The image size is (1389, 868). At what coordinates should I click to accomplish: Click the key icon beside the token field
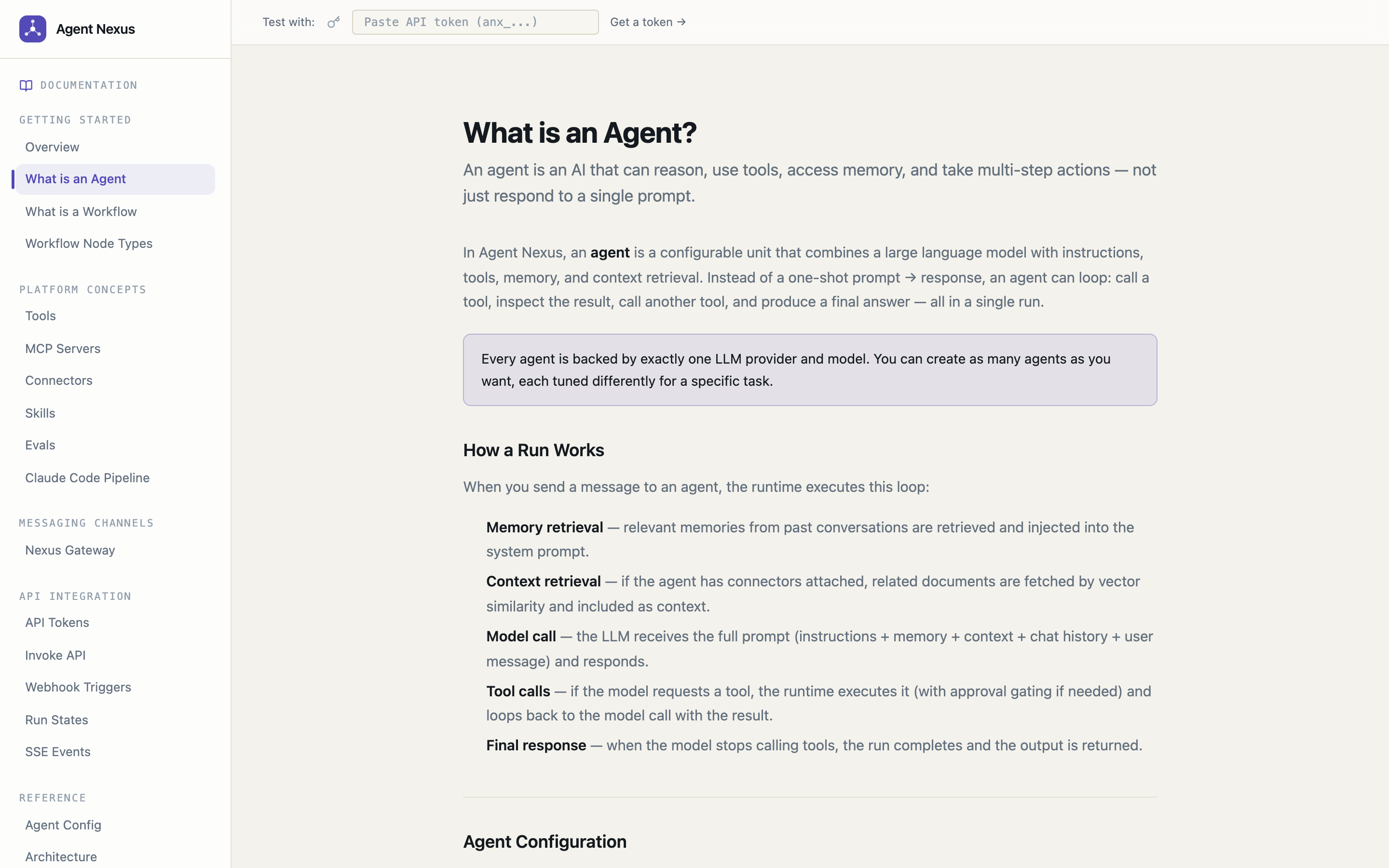click(x=333, y=22)
